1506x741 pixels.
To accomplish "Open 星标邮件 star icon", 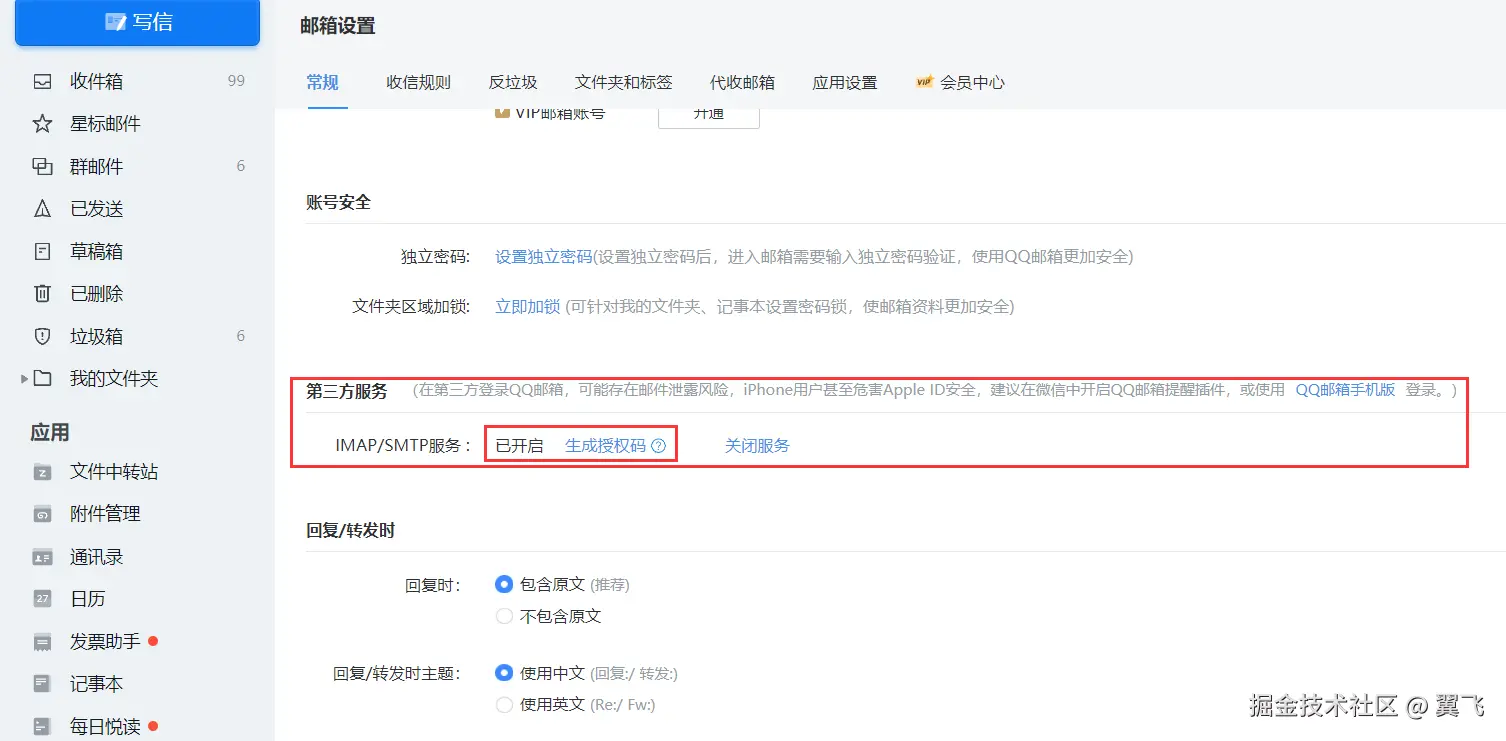I will 42,124.
